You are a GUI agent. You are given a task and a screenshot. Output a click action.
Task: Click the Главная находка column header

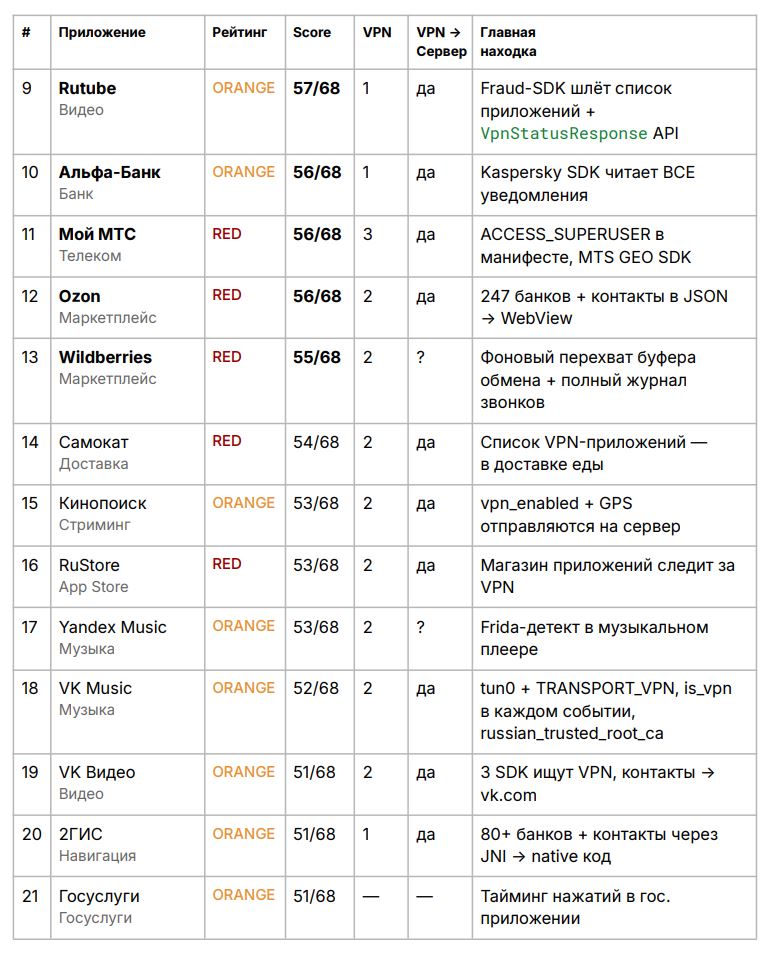coord(508,42)
